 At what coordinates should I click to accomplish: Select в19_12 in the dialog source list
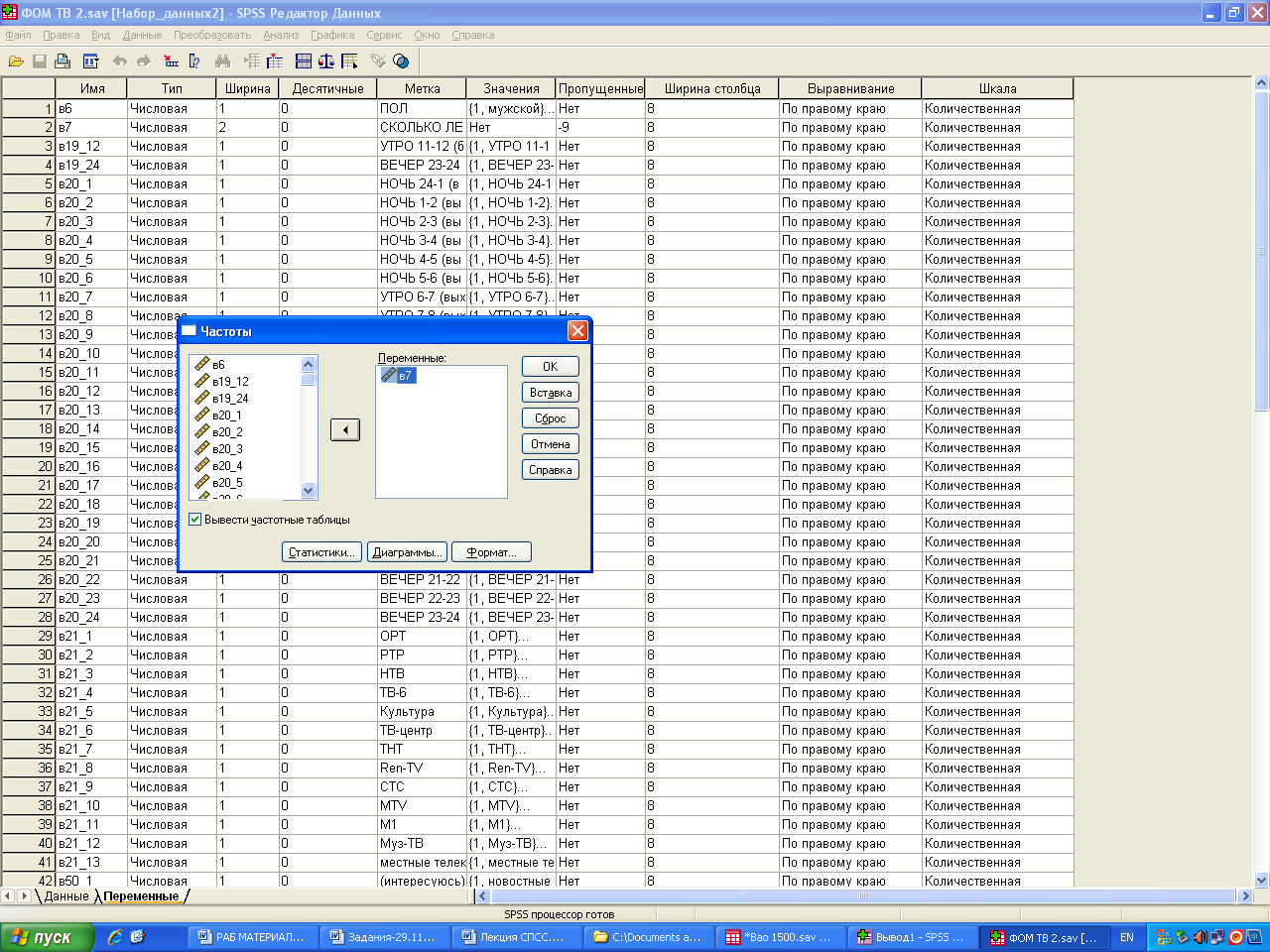(221, 381)
